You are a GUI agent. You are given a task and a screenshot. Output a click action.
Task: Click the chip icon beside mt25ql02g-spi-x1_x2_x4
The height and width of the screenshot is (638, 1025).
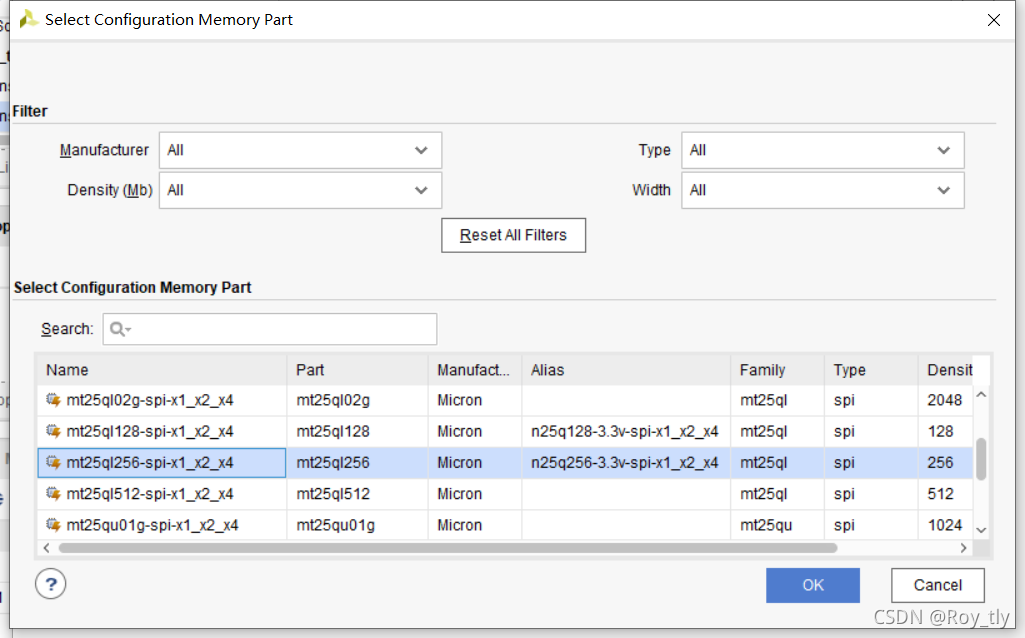[54, 399]
